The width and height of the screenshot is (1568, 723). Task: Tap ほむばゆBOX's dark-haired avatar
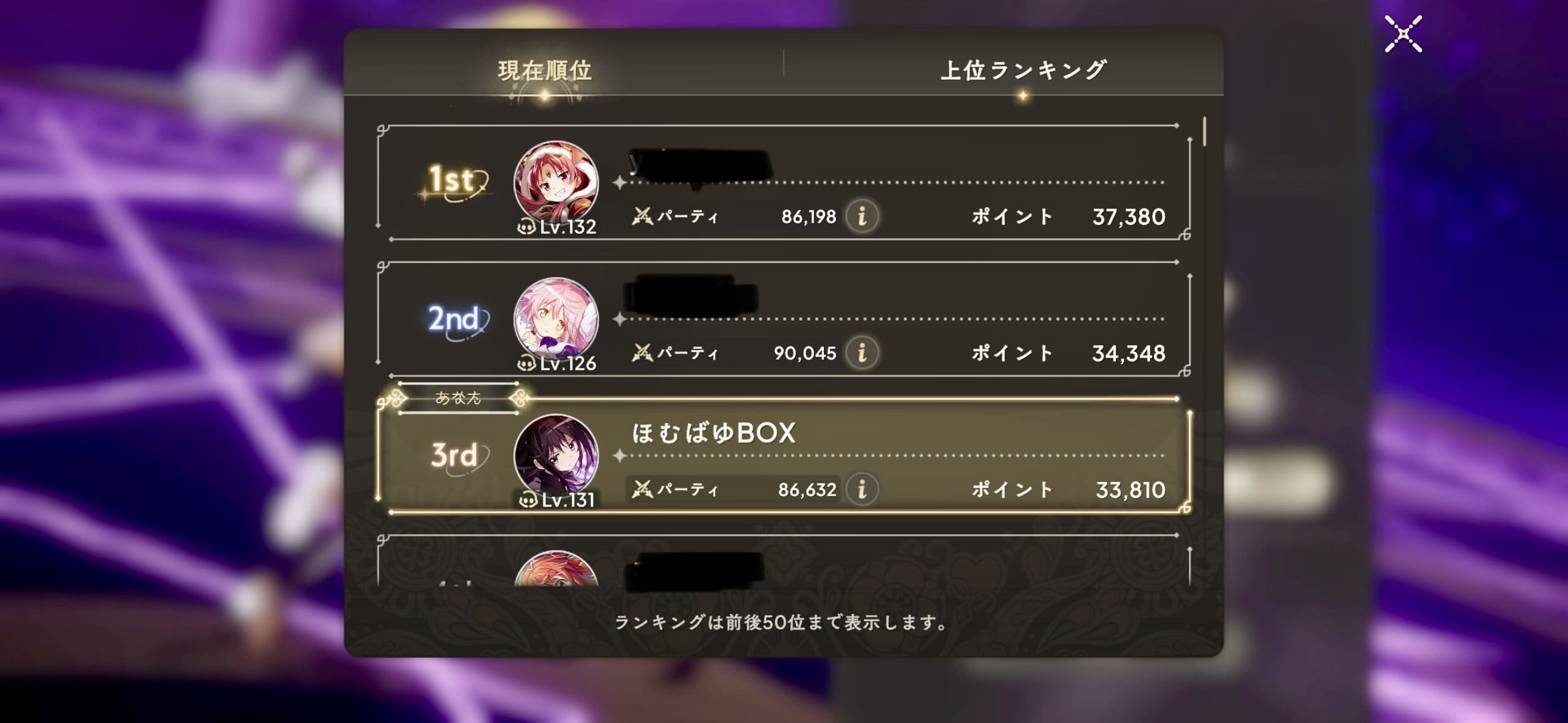[x=556, y=456]
